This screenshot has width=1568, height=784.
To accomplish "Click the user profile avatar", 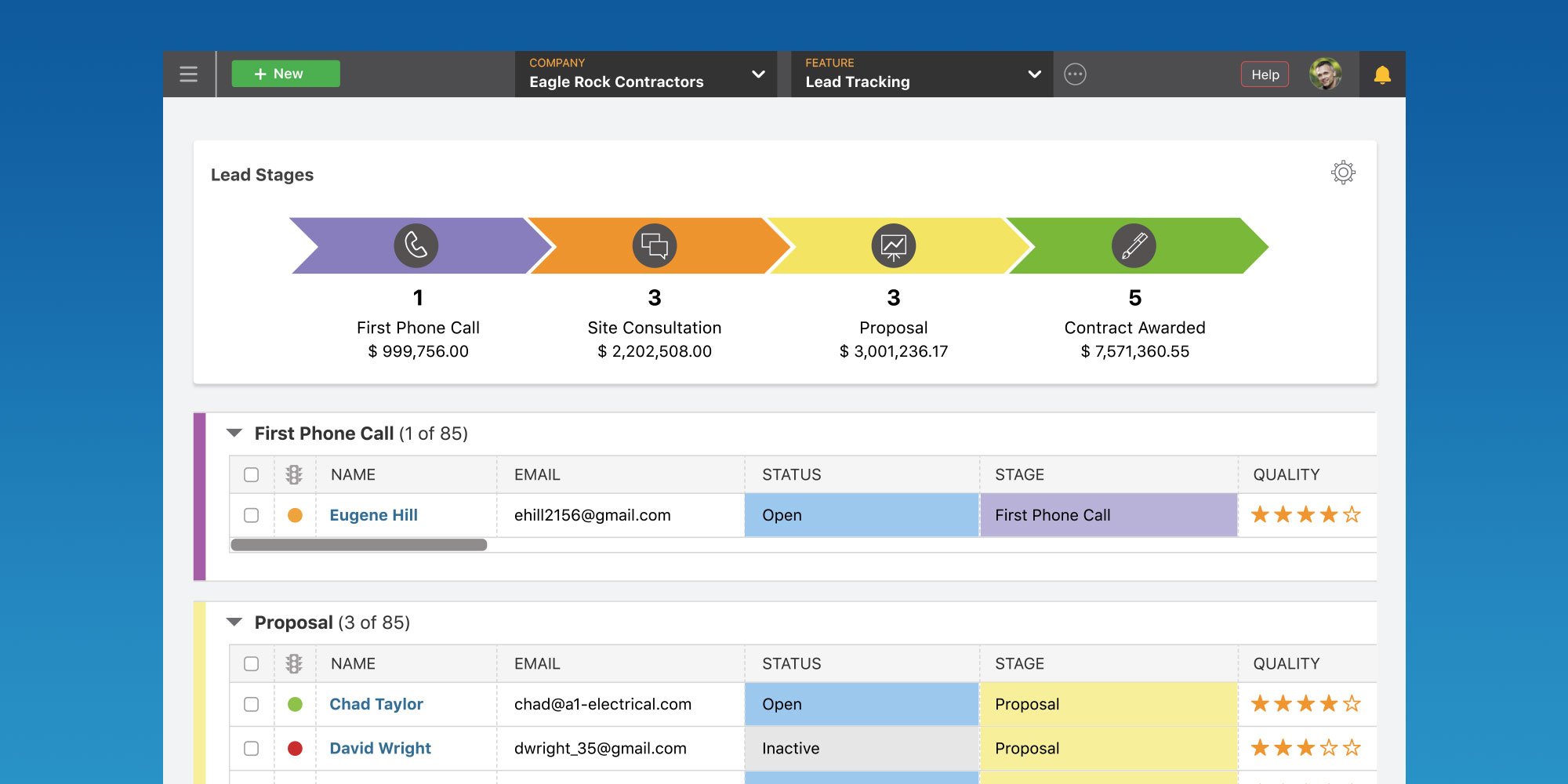I will (1325, 74).
